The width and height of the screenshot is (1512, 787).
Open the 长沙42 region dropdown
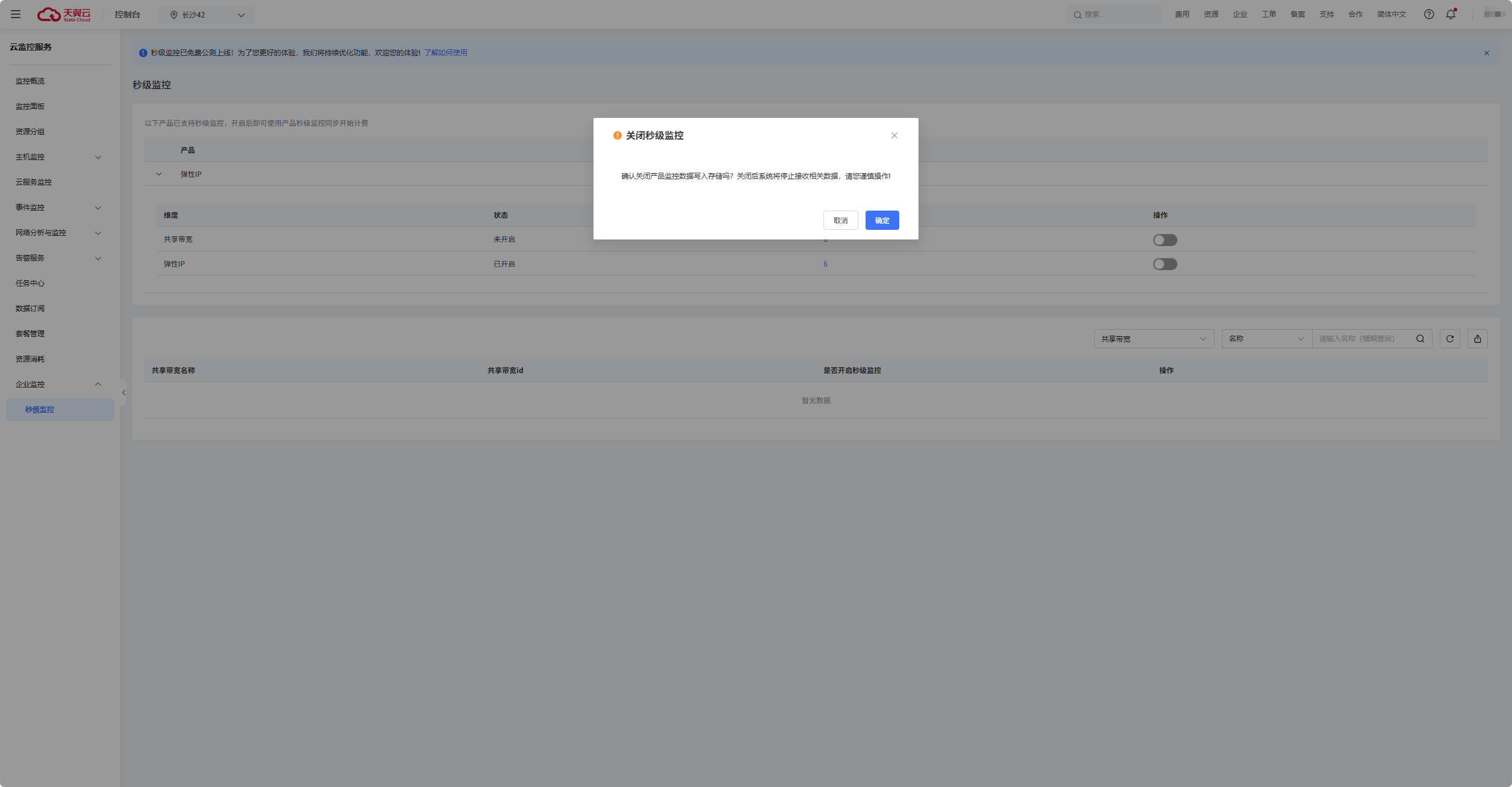click(x=206, y=15)
